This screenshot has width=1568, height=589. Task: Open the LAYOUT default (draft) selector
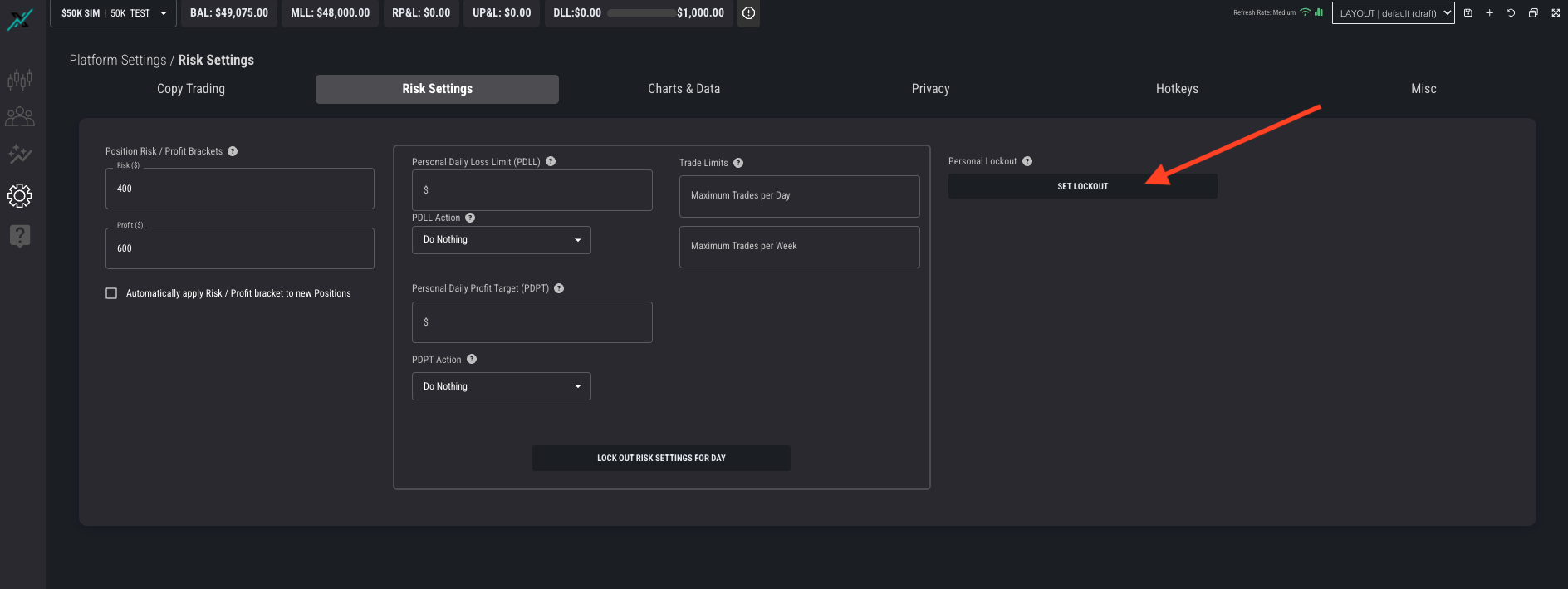[x=1393, y=13]
